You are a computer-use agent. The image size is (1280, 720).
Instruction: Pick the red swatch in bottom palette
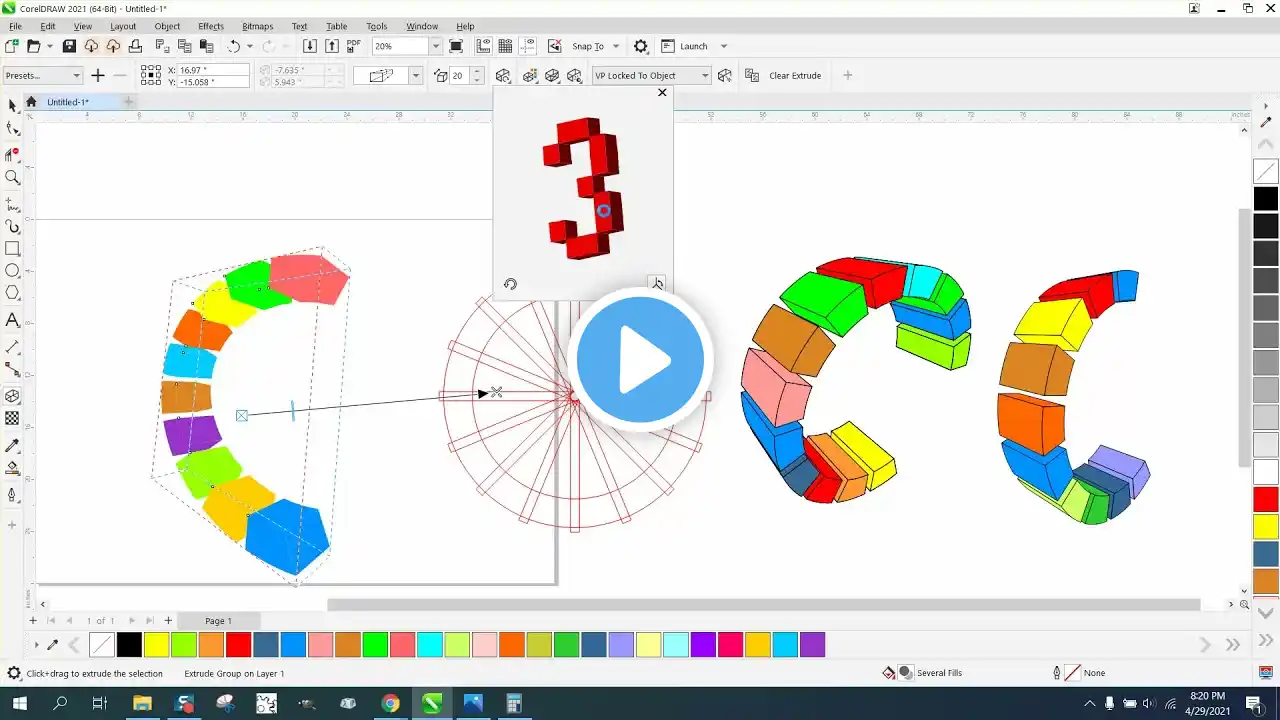point(238,645)
